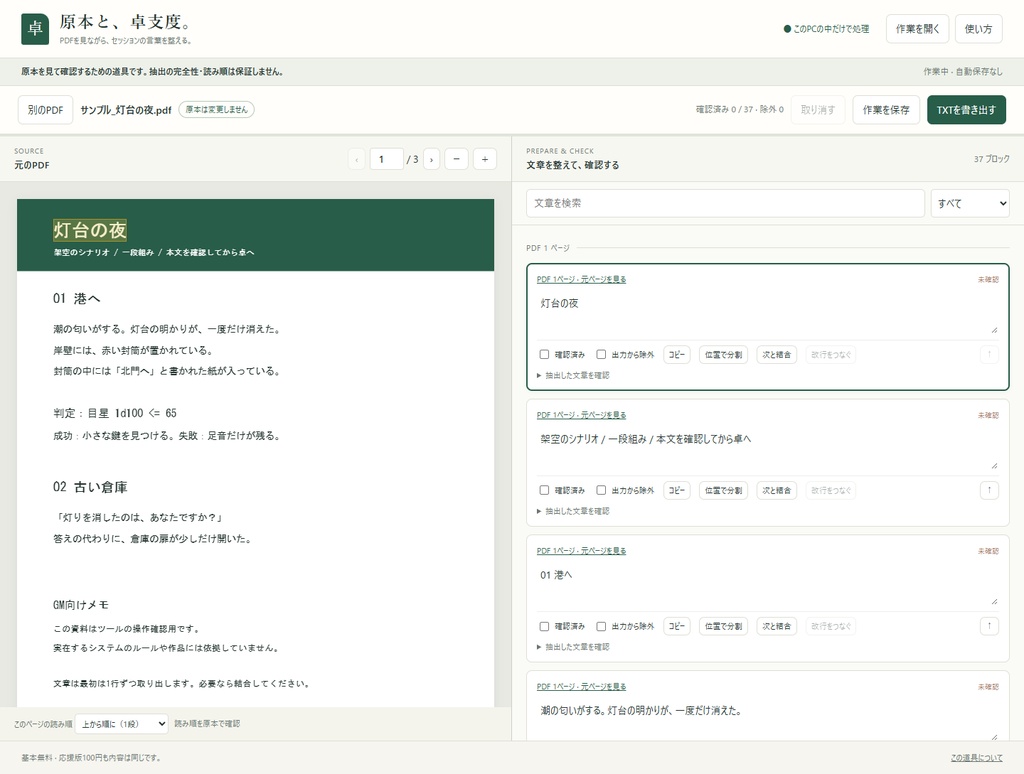Click the 架空のシナリオ block text area

click(x=767, y=451)
